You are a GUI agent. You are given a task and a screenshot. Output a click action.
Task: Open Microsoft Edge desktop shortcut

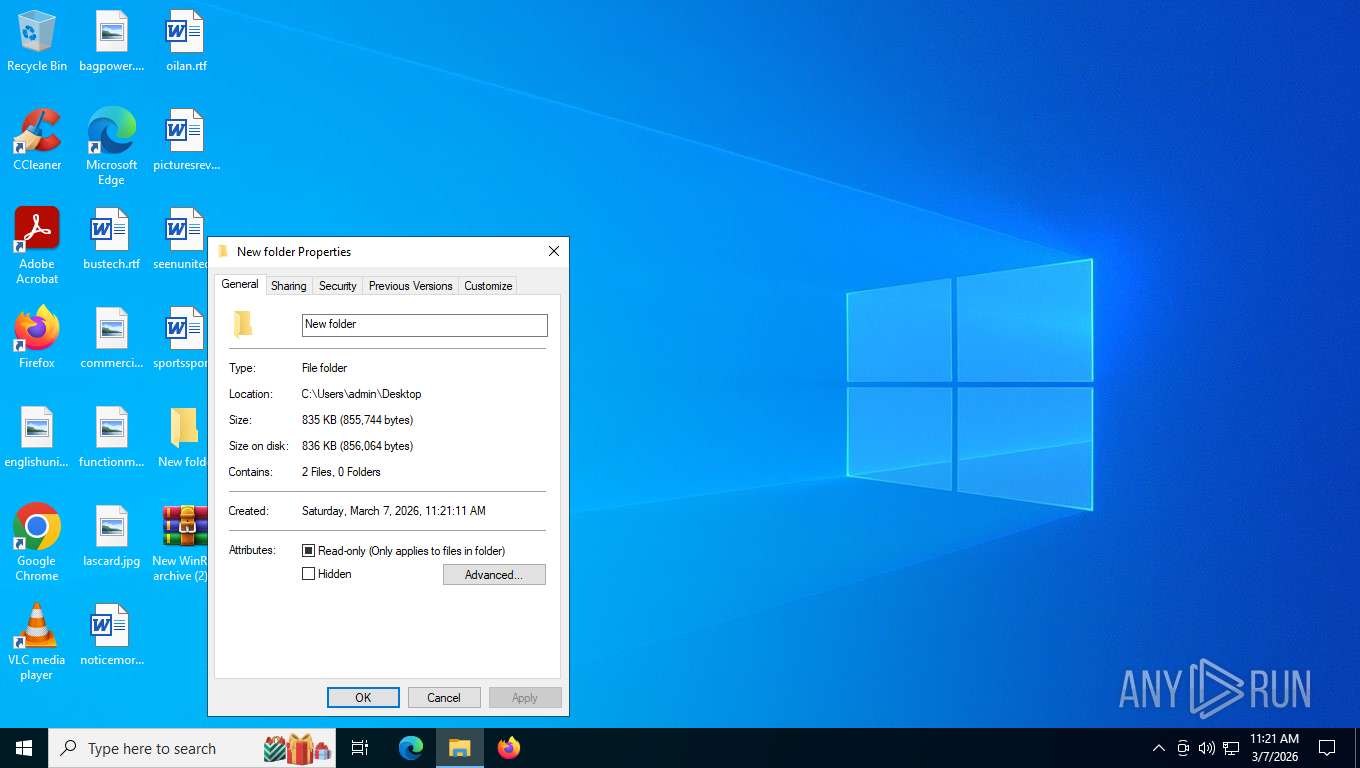pos(112,147)
